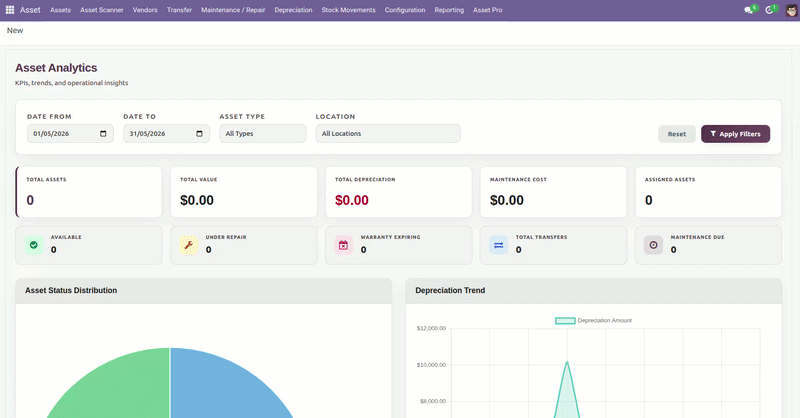800x418 pixels.
Task: Click the Total Transfers arrows icon
Action: 498,245
